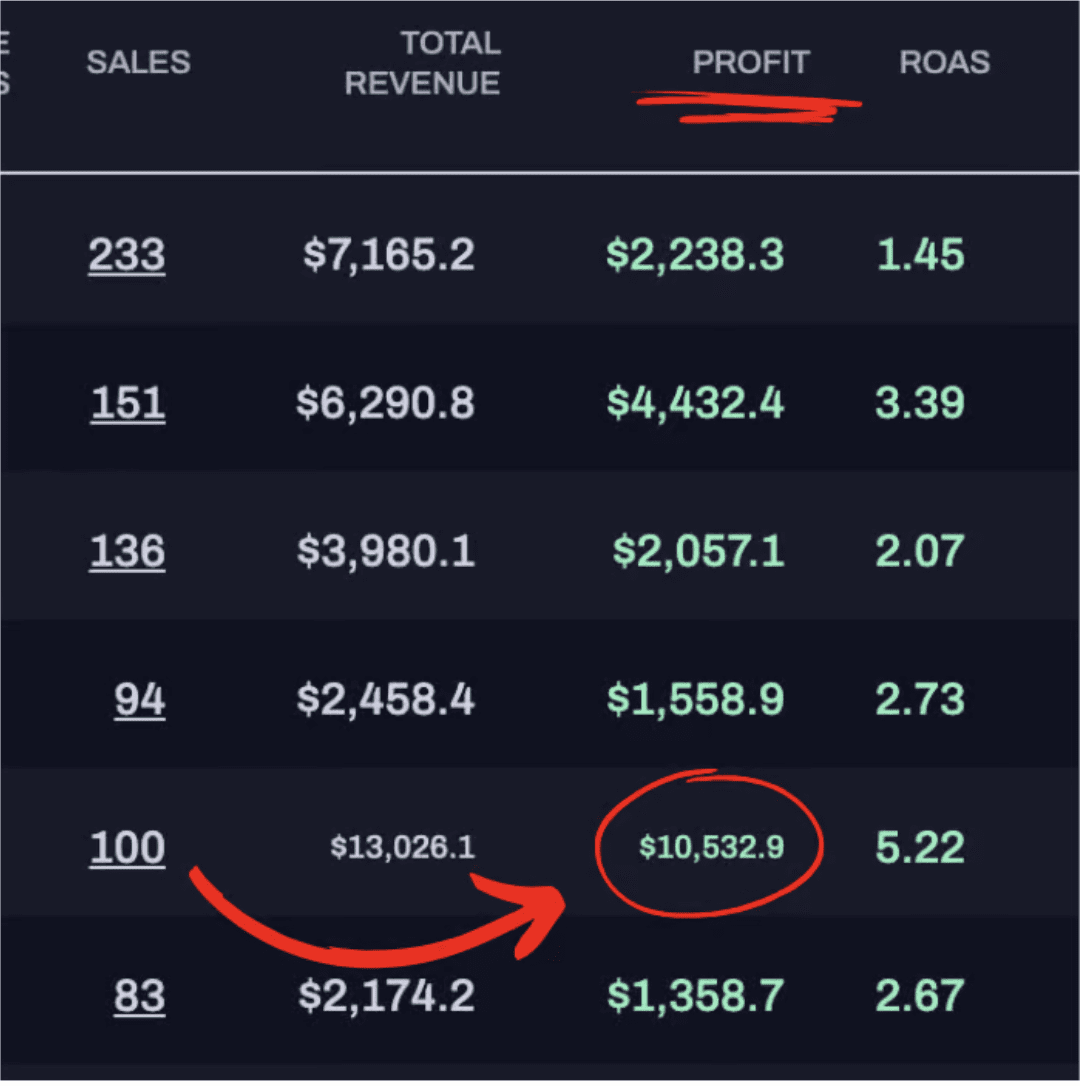Open the 100 sales link
This screenshot has width=1080, height=1086.
click(127, 848)
